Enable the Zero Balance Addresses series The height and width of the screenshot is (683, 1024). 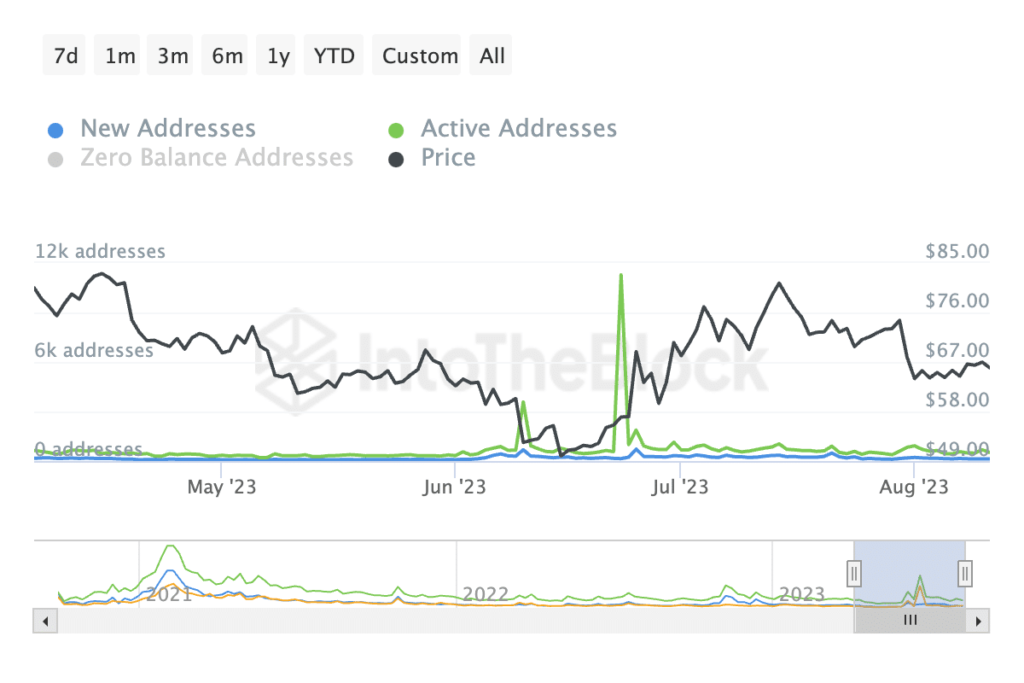(217, 157)
